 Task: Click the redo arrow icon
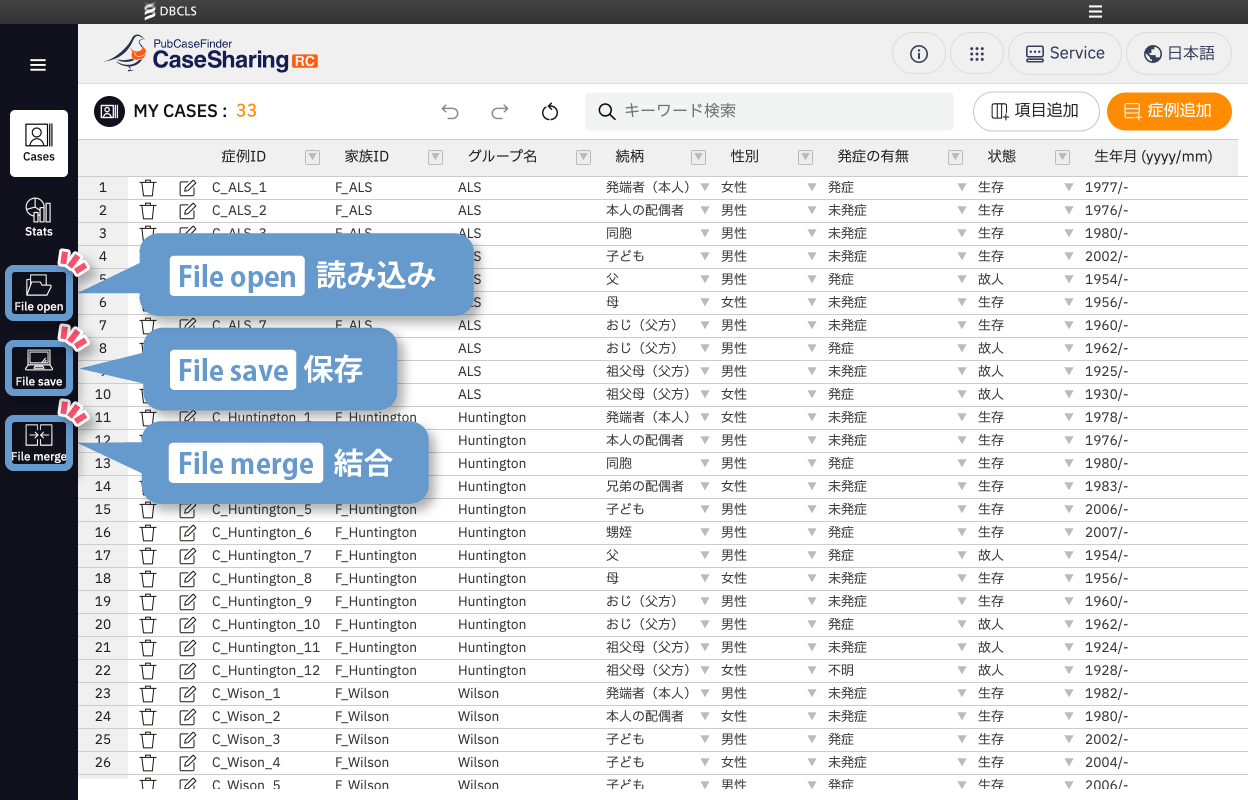tap(500, 112)
